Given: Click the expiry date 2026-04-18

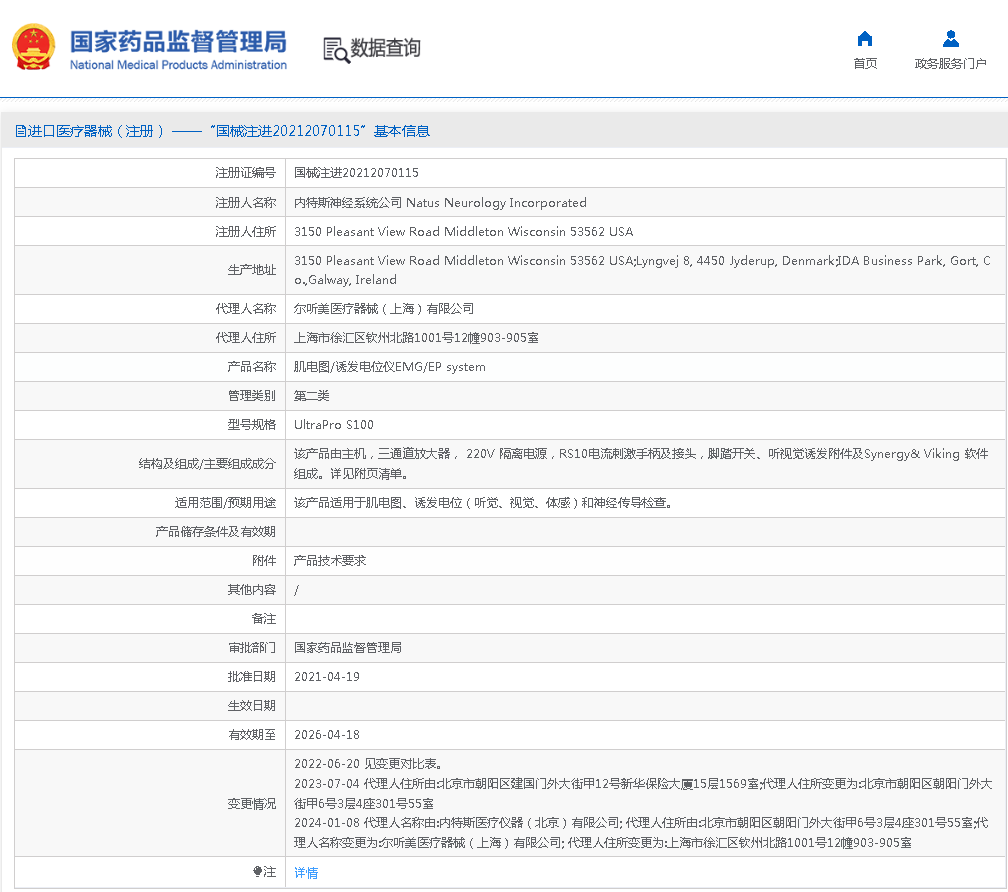Looking at the screenshot, I should click(x=326, y=735).
